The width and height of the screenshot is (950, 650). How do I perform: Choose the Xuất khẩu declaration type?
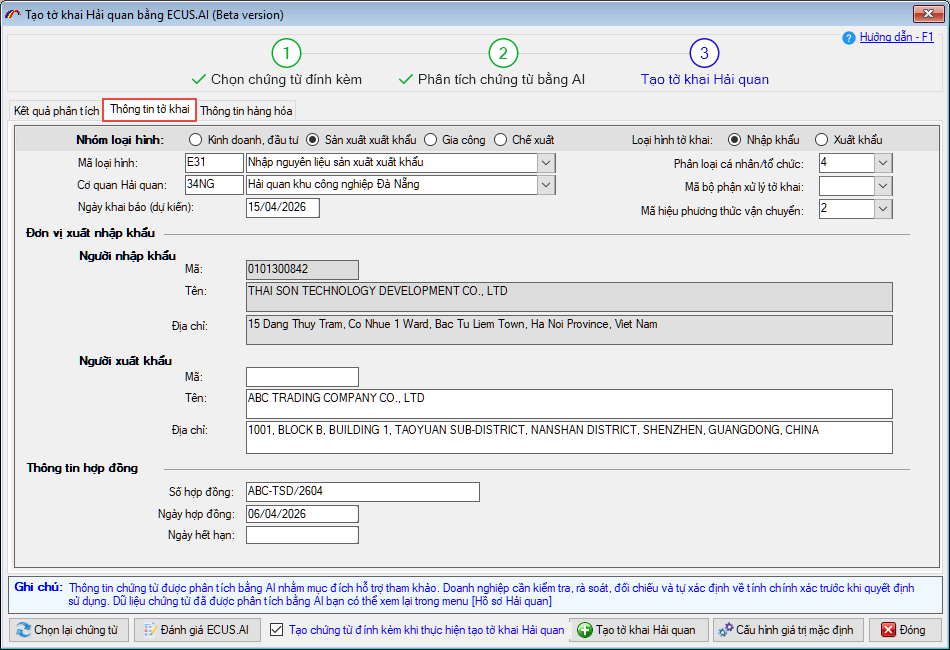tap(822, 140)
